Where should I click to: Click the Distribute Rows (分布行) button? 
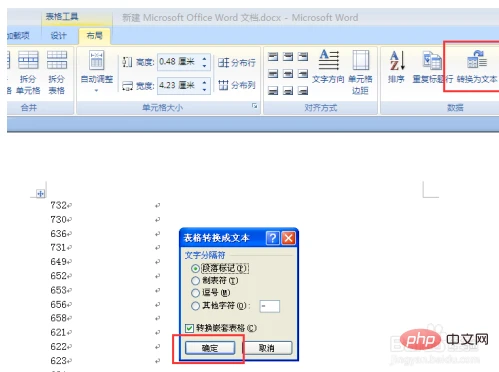[x=237, y=62]
